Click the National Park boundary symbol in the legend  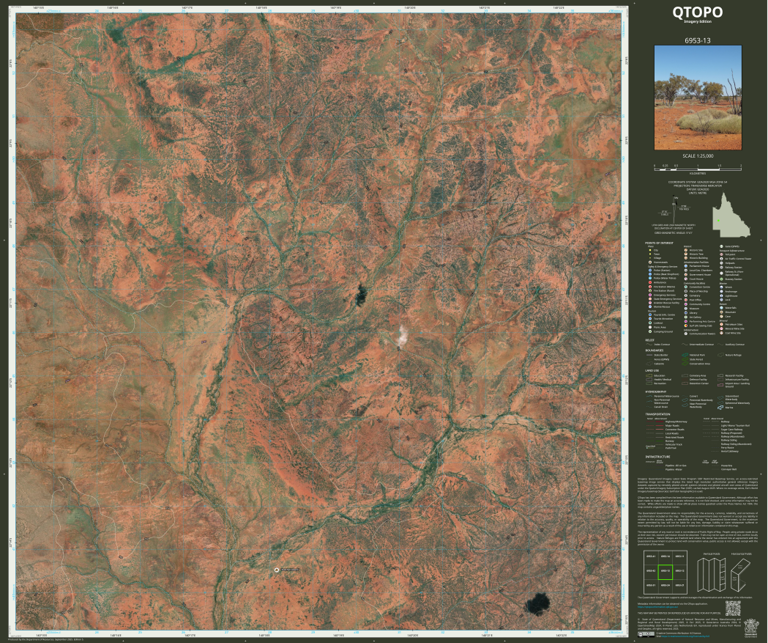coord(685,355)
